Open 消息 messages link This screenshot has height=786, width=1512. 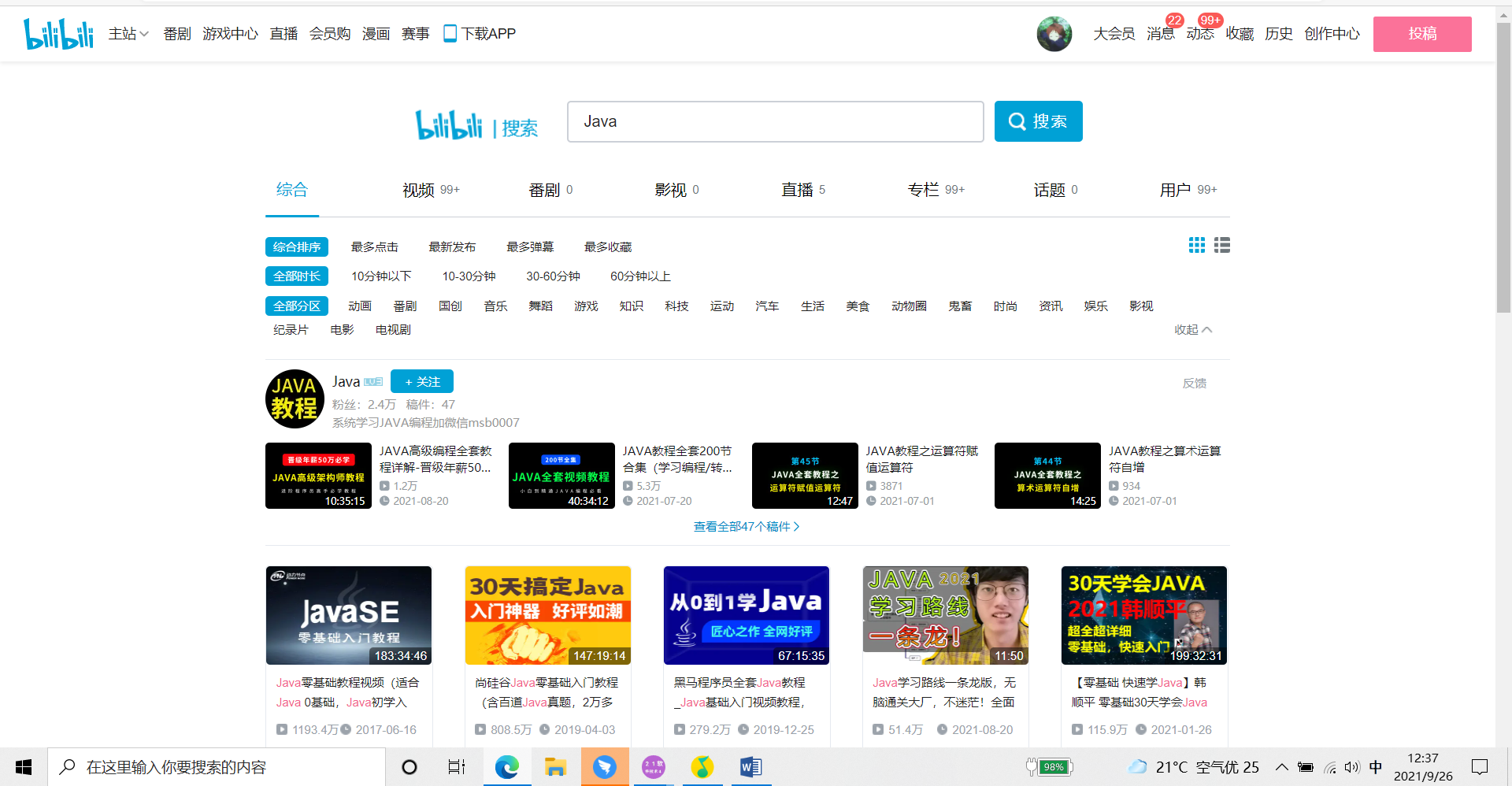coord(1161,34)
